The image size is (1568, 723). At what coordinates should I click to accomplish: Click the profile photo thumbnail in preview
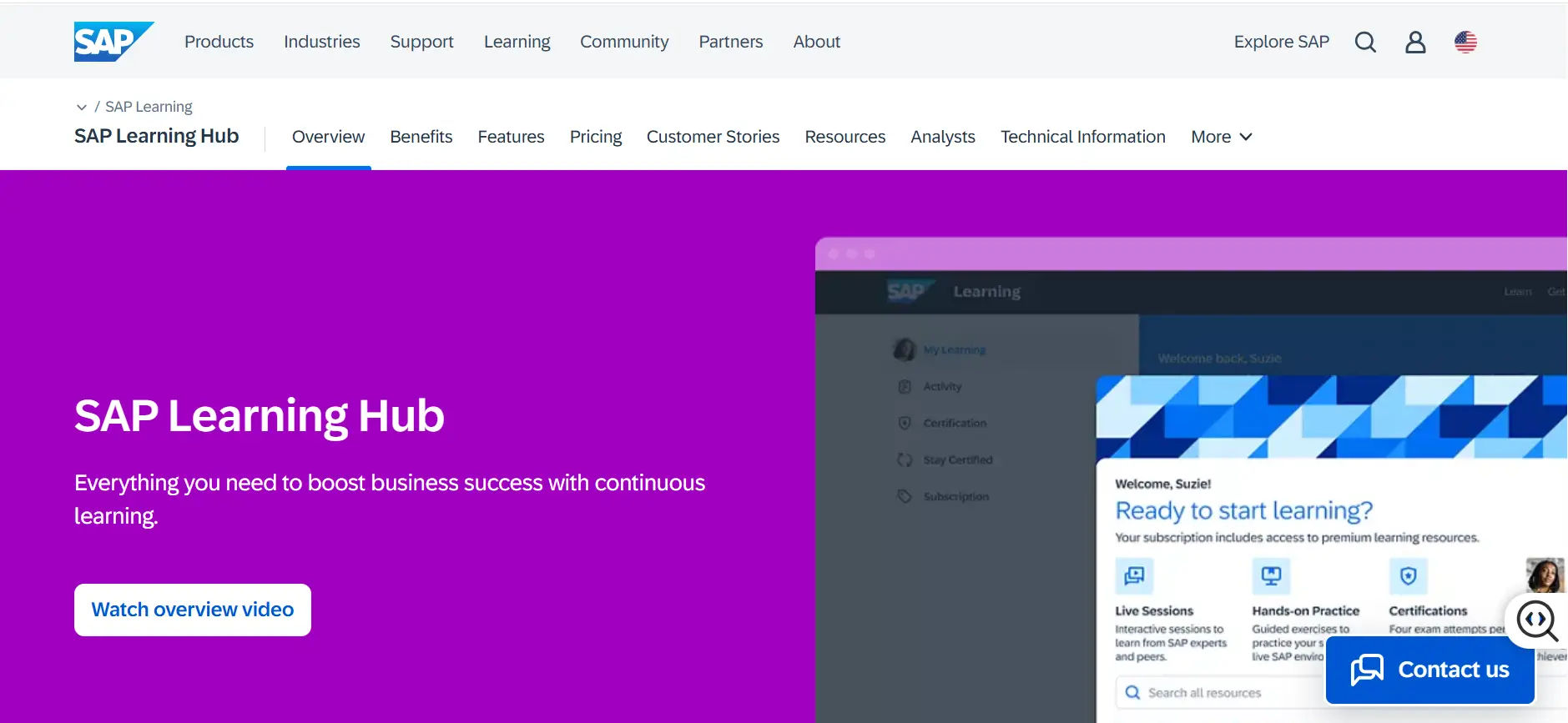pyautogui.click(x=1545, y=575)
